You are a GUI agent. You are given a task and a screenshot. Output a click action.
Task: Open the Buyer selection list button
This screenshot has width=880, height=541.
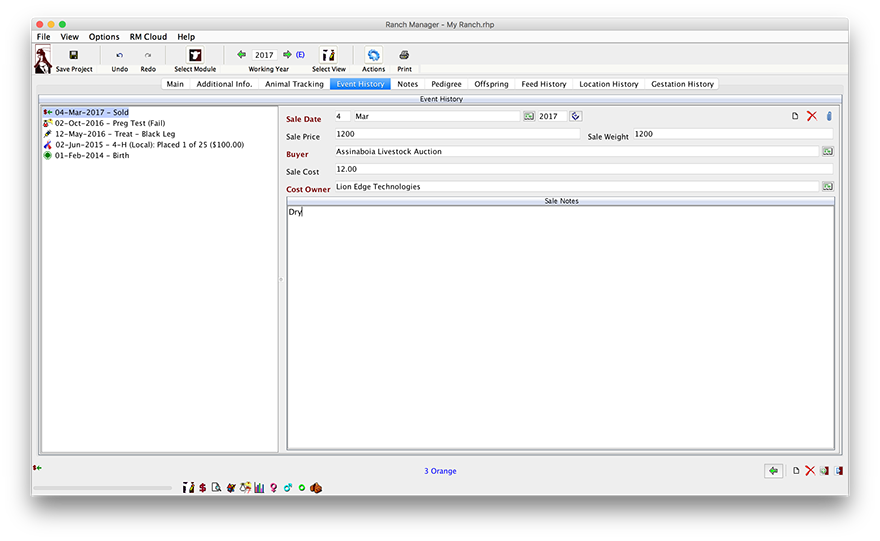click(x=827, y=152)
